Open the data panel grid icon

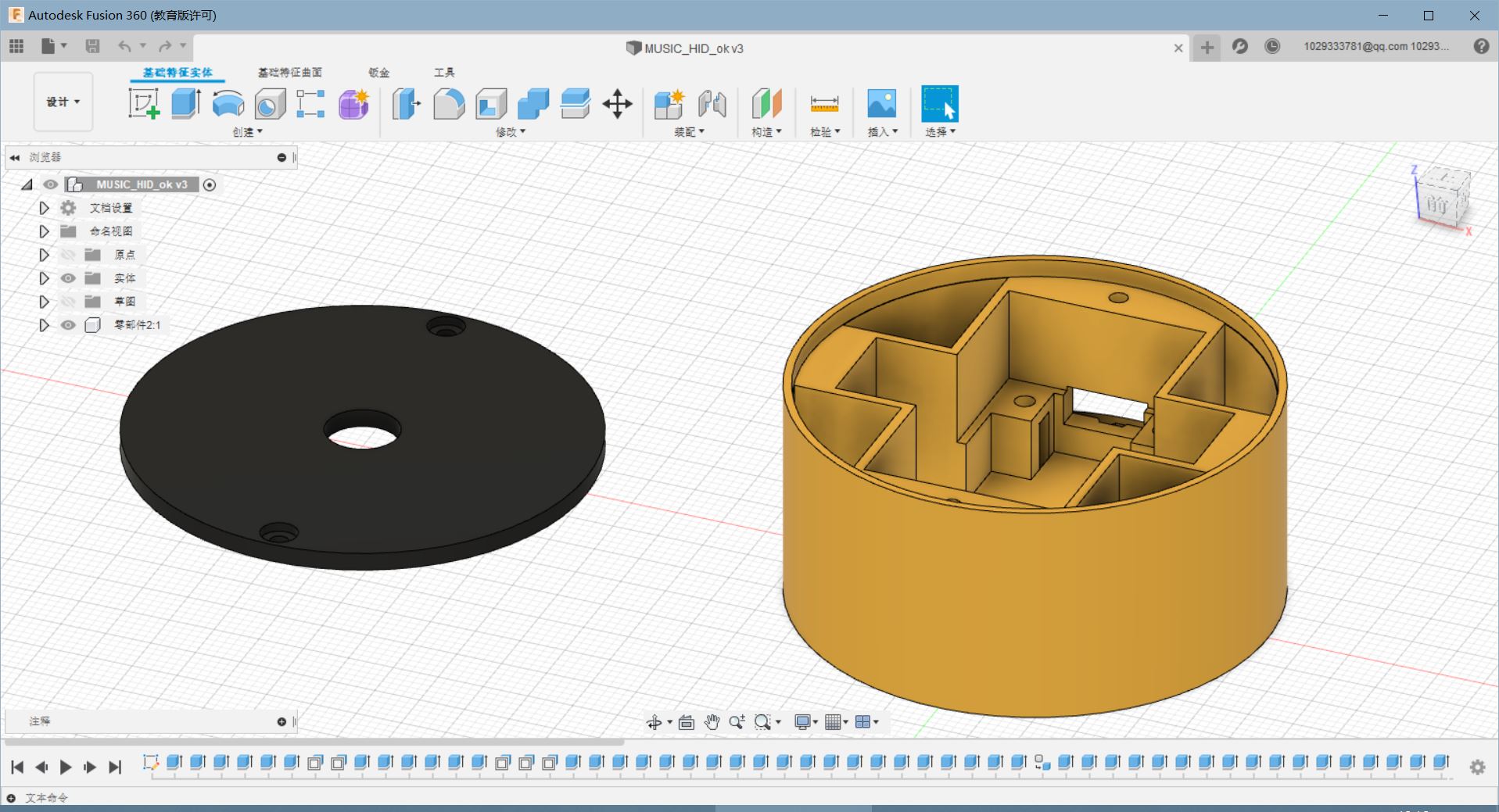click(x=16, y=46)
